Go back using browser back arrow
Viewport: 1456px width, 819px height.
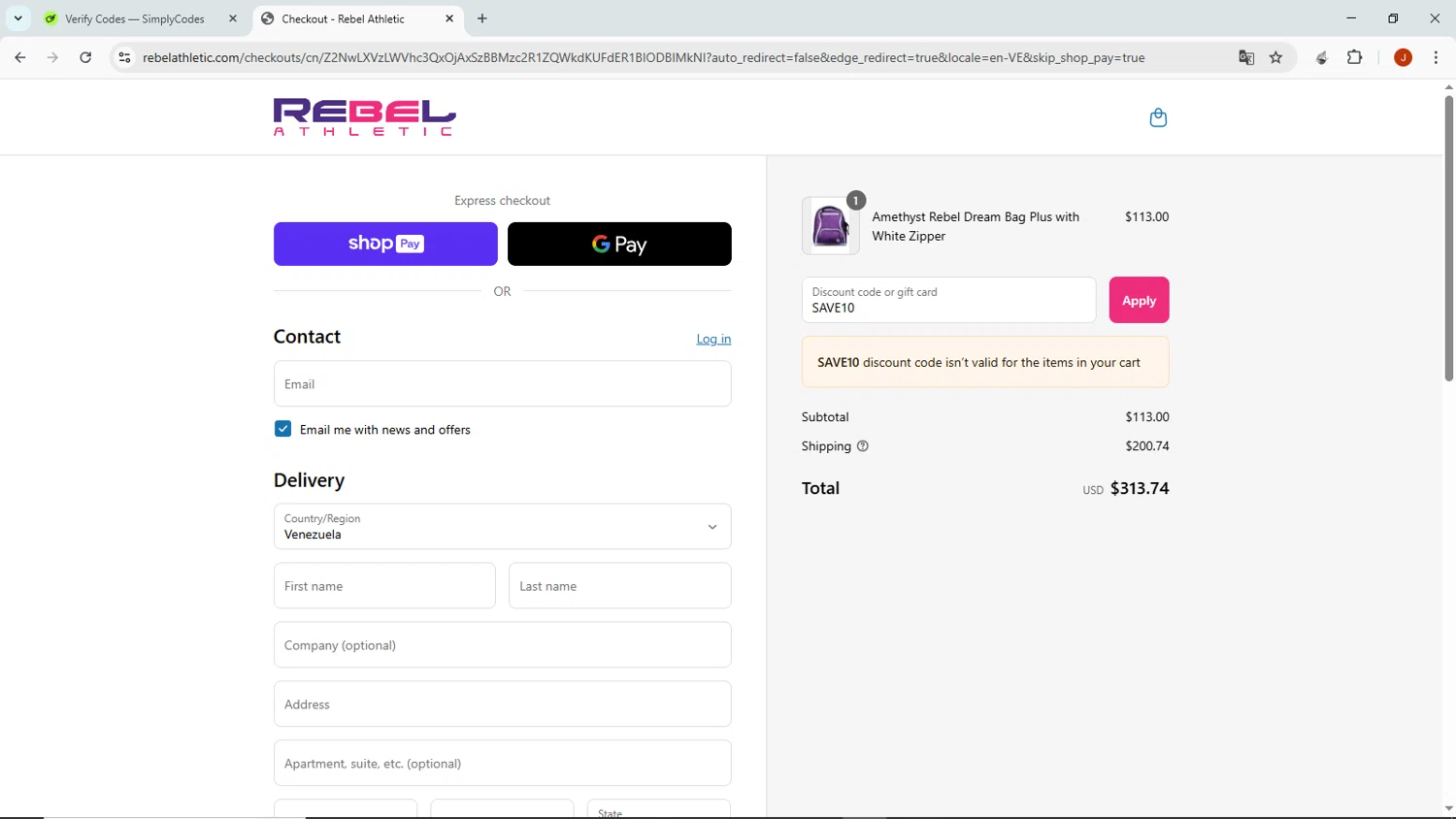pyautogui.click(x=20, y=57)
